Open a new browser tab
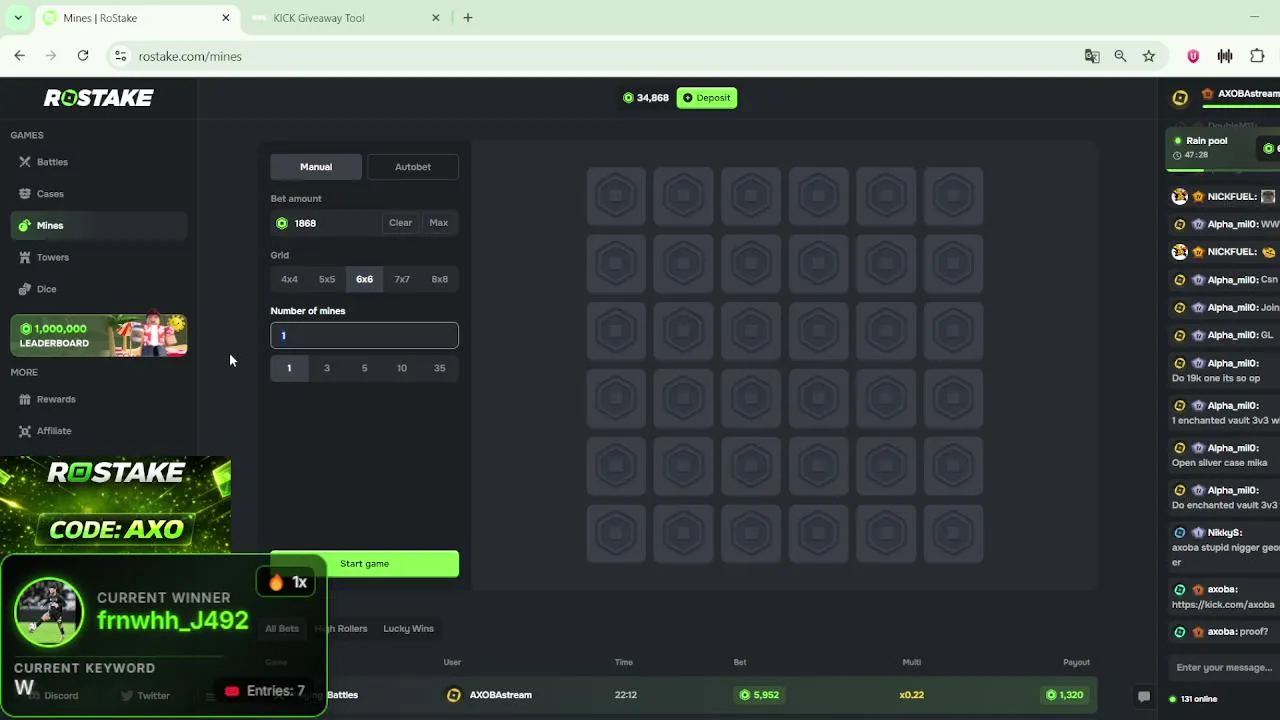This screenshot has width=1280, height=720. [468, 18]
